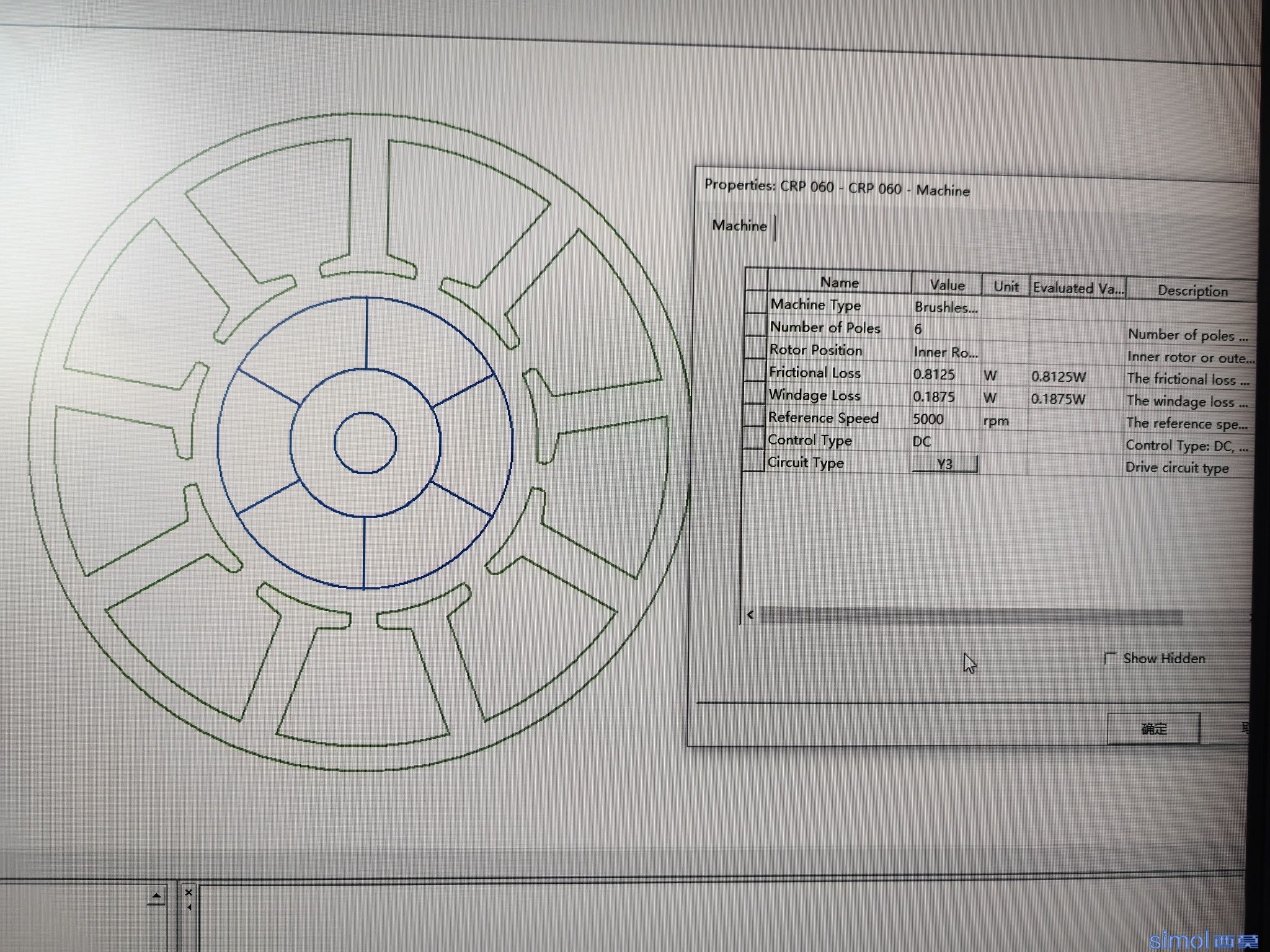This screenshot has width=1270, height=952.
Task: Select the rotor shaft circle in drawing
Action: pos(365,443)
